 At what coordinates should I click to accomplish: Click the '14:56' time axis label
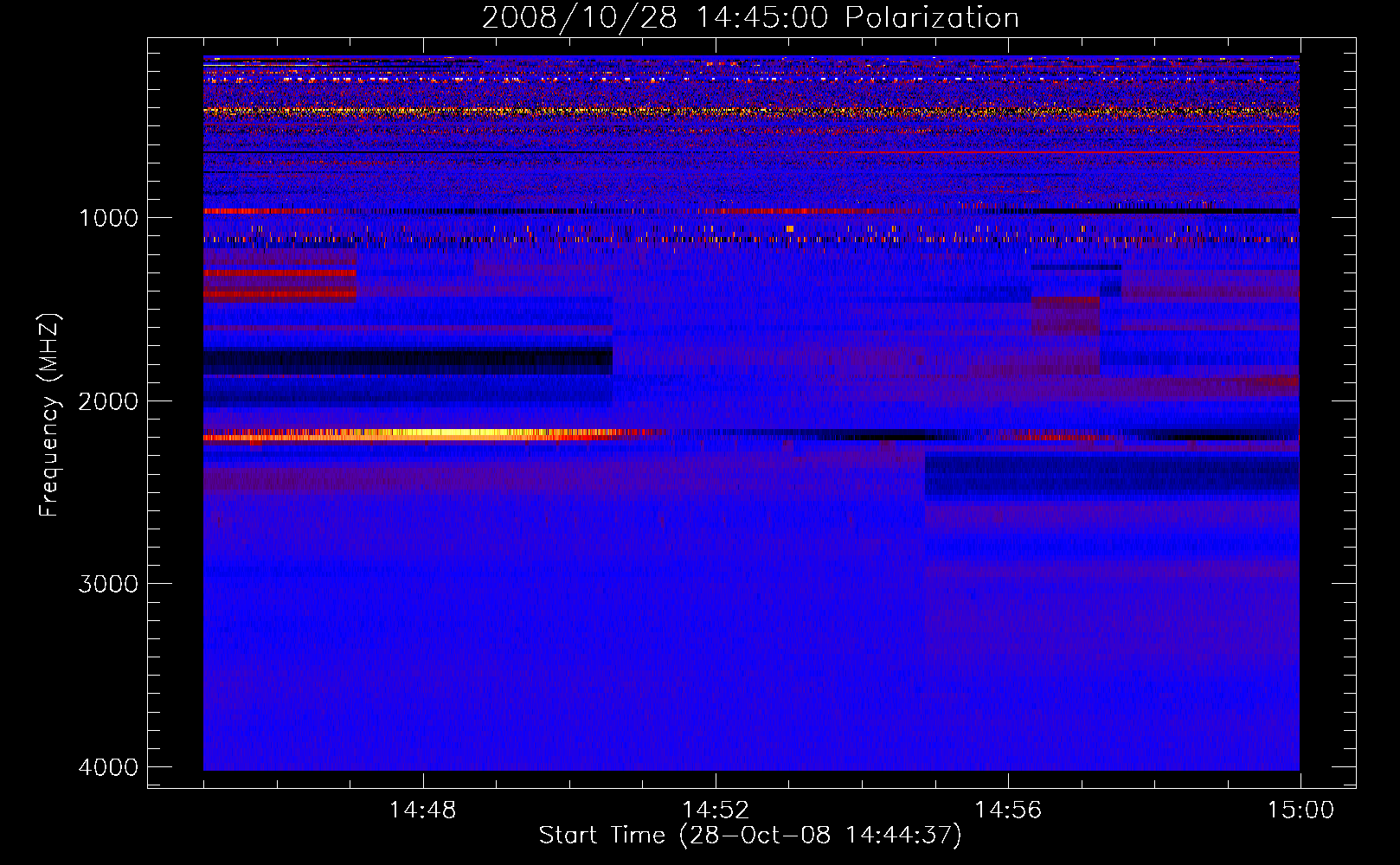(x=1008, y=811)
